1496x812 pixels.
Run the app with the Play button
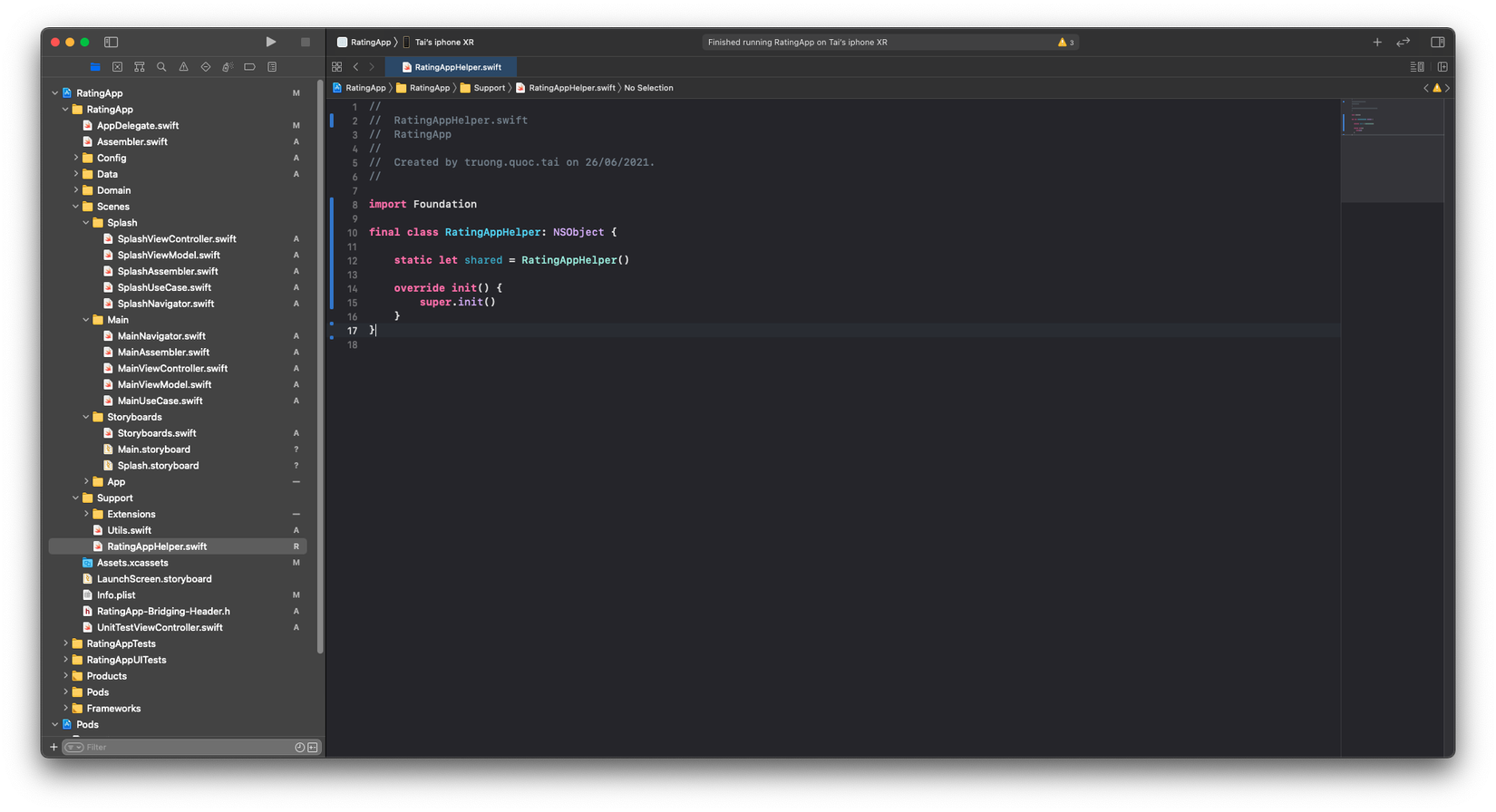coord(270,42)
